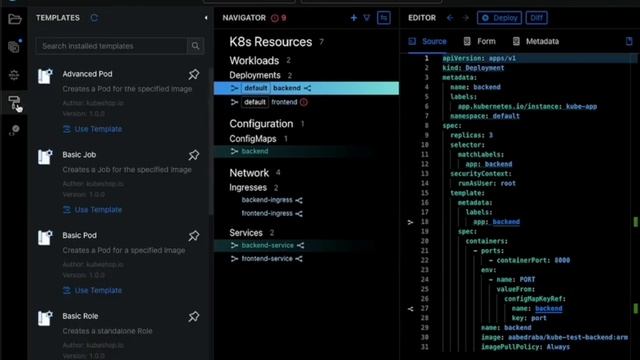Pin the Advanced Pod template
Viewport: 640px width, 360px height.
tap(194, 74)
